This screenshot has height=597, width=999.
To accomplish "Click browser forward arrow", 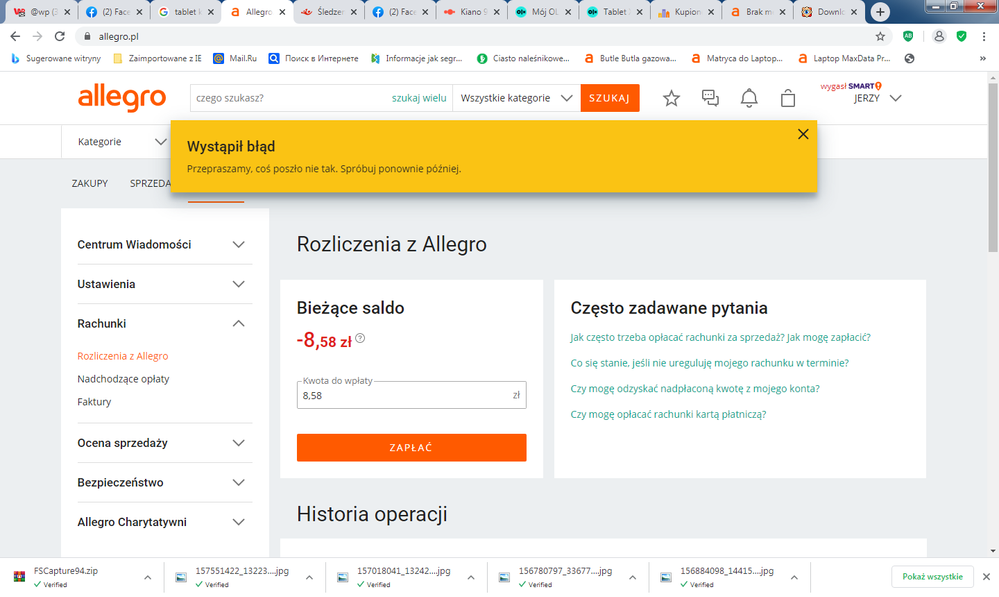I will tap(38, 36).
